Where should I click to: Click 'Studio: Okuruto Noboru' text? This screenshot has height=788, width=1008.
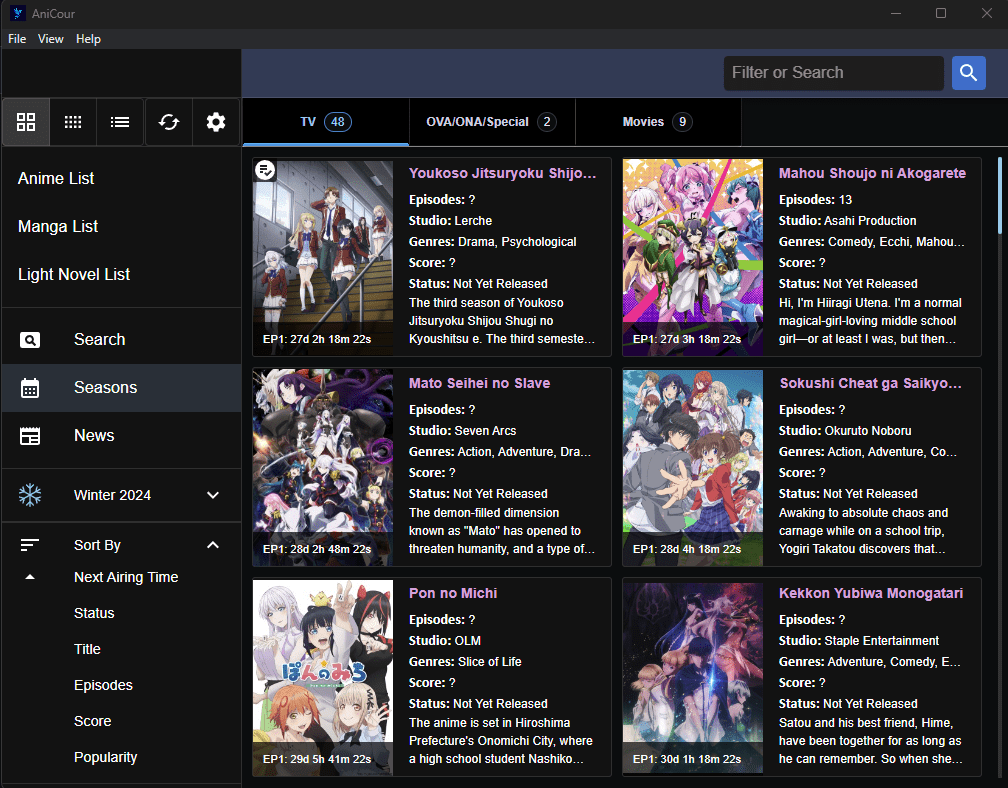coord(845,431)
